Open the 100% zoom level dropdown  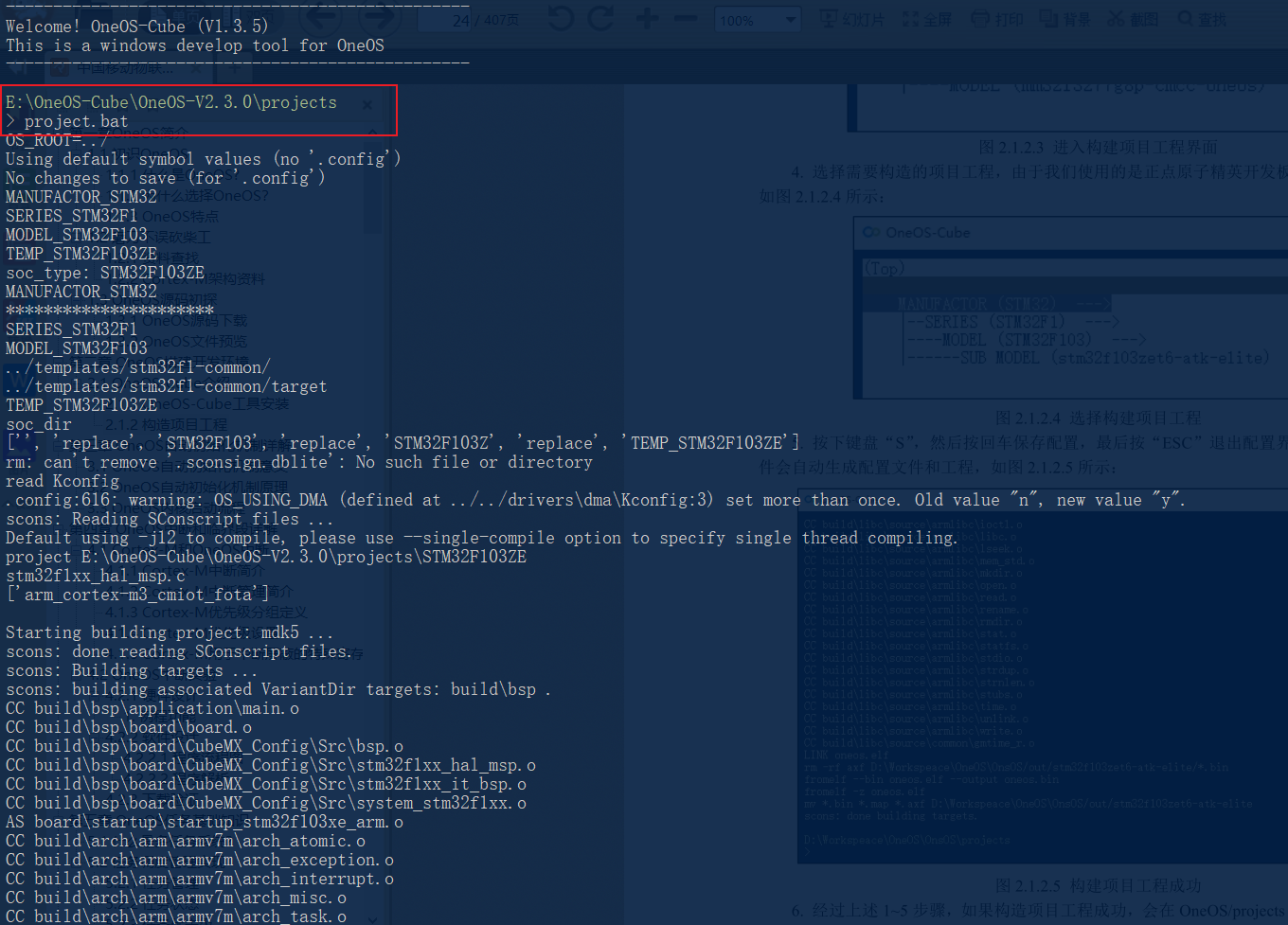[758, 18]
